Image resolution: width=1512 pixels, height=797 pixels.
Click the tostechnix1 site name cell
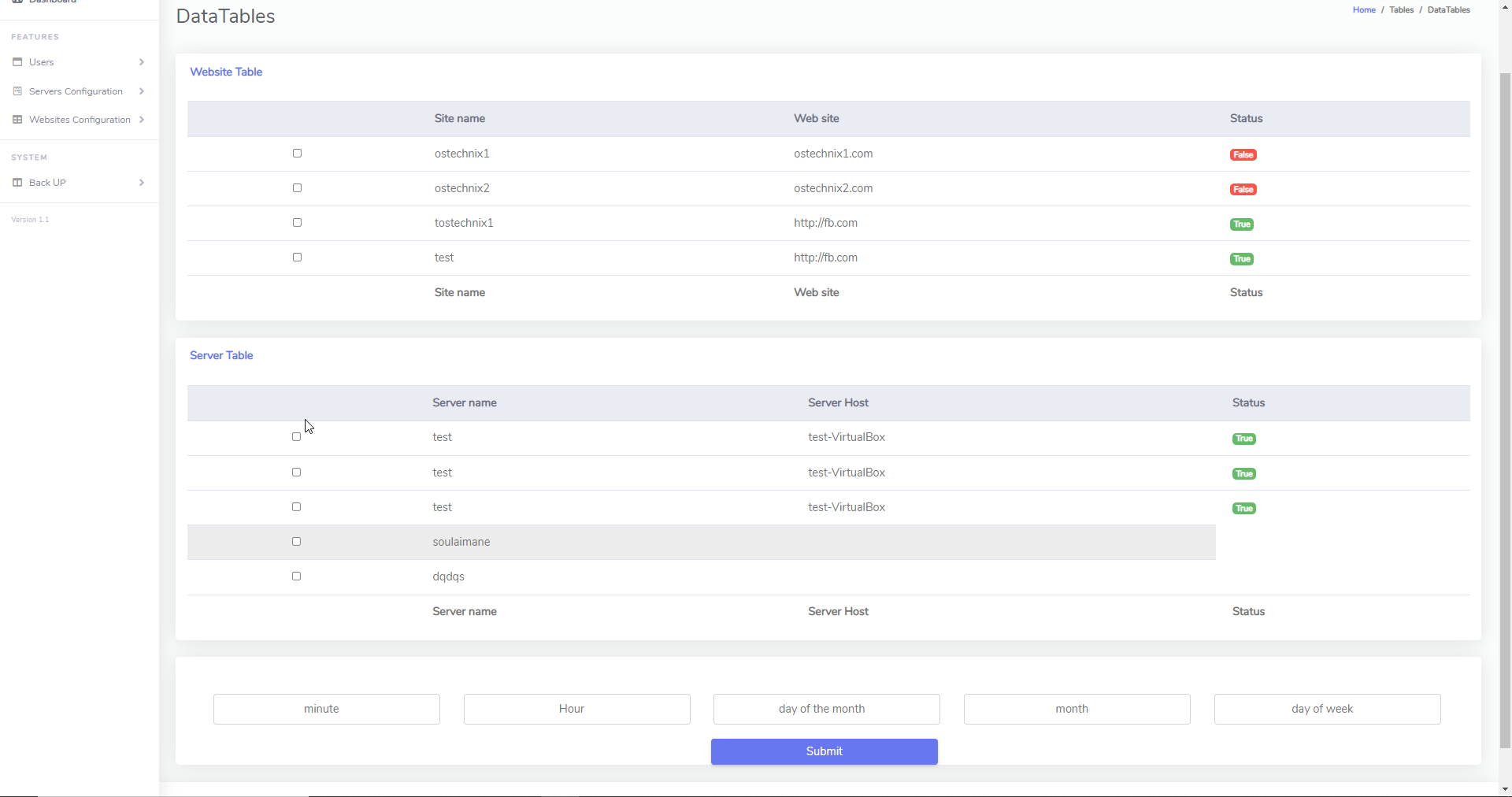(464, 223)
